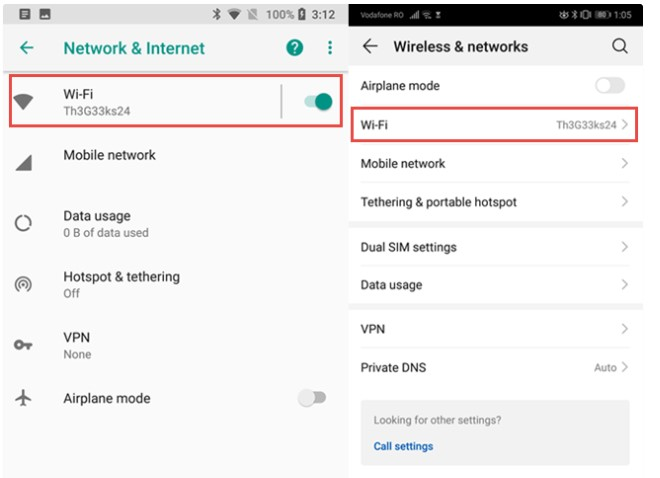Toggle Airplane mode in Wireless & networks

click(x=609, y=86)
